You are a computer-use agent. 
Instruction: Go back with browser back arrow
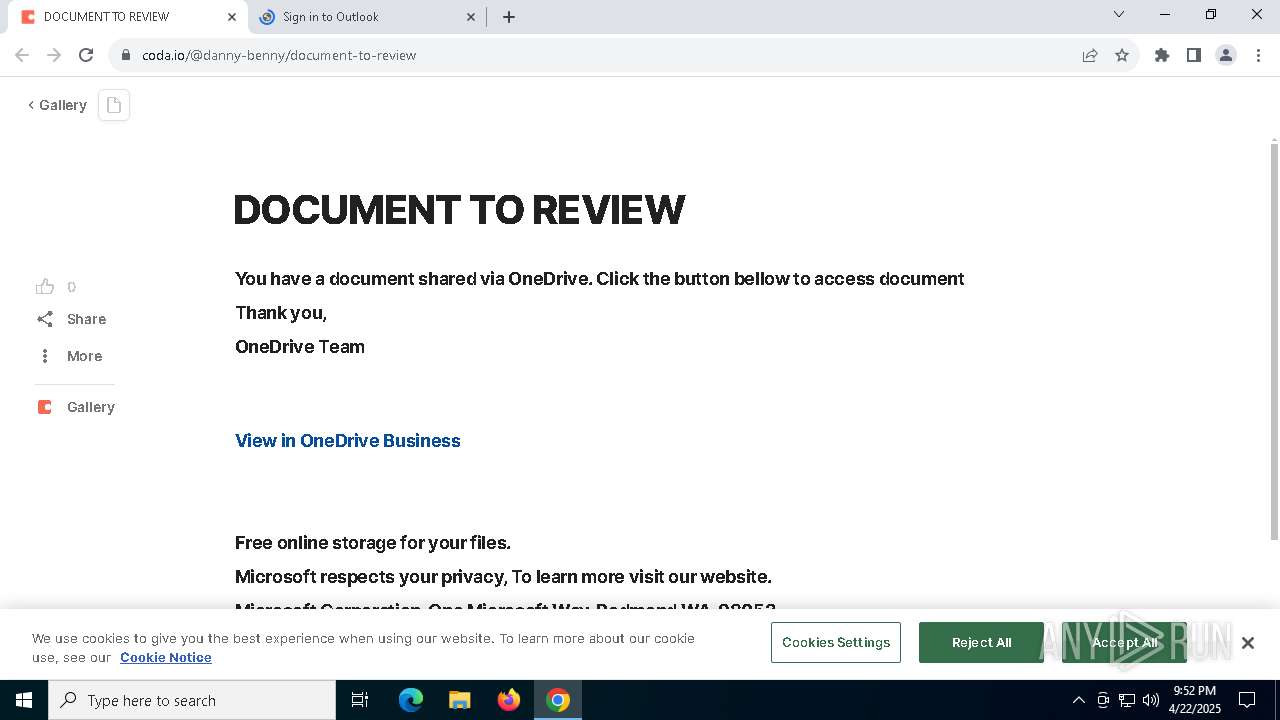point(22,55)
